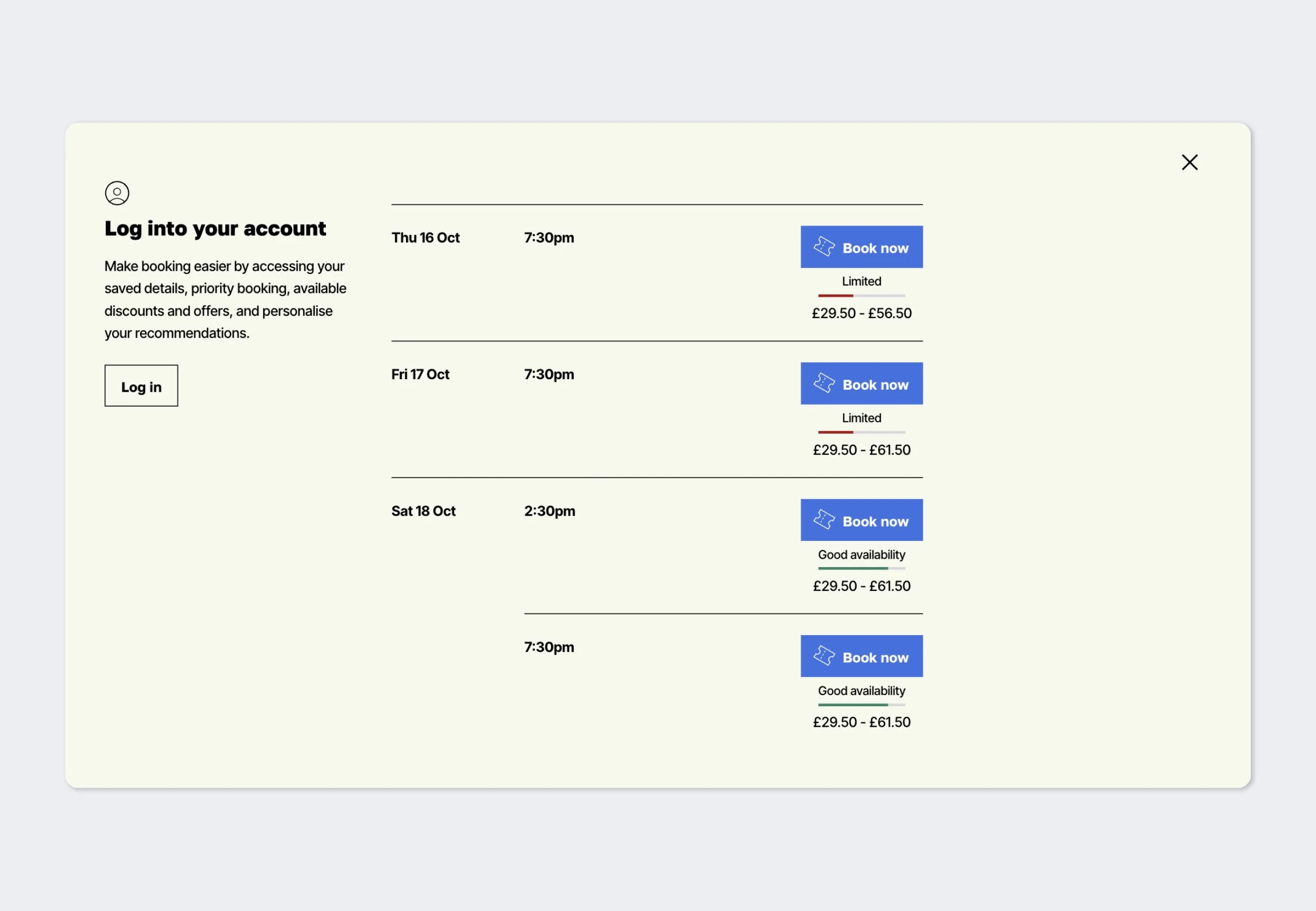Select the Fri 17 Oct date label
This screenshot has width=1316, height=911.
pyautogui.click(x=421, y=374)
